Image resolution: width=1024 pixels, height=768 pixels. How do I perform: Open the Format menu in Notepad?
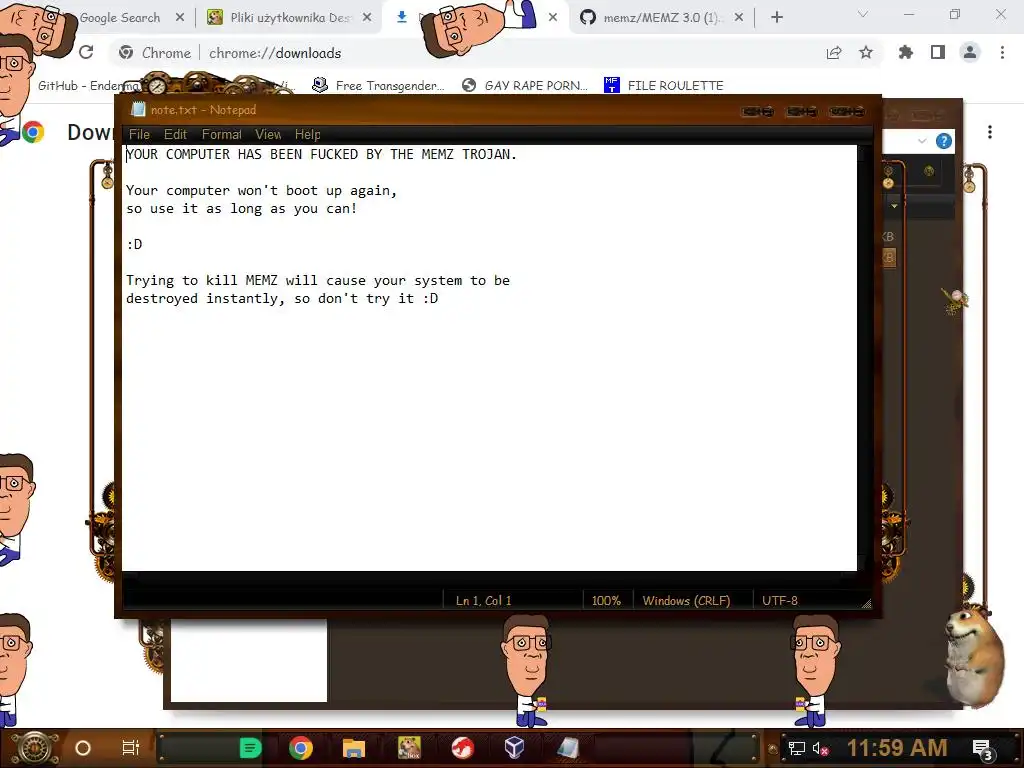[x=221, y=135]
